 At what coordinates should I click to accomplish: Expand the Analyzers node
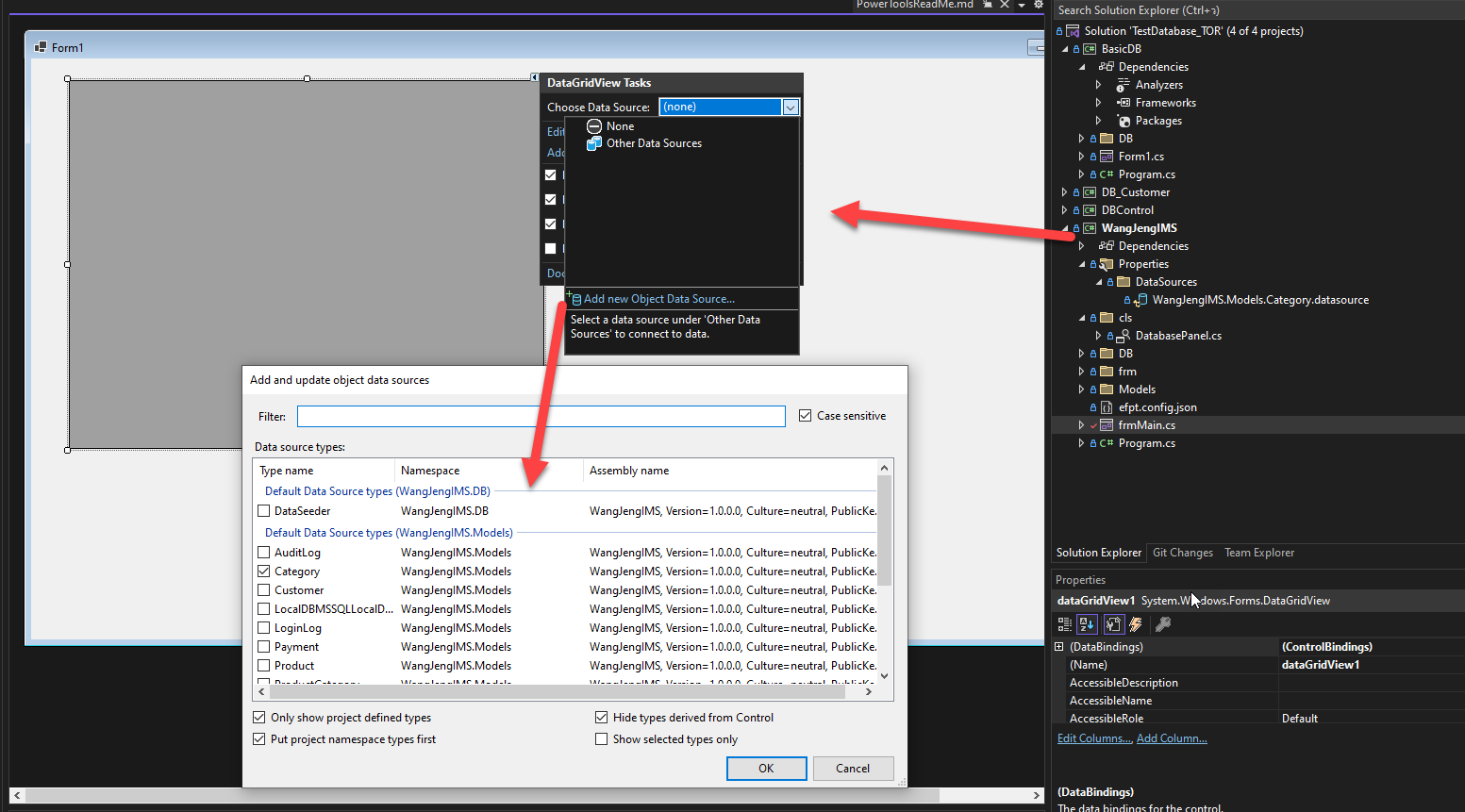tap(1098, 85)
